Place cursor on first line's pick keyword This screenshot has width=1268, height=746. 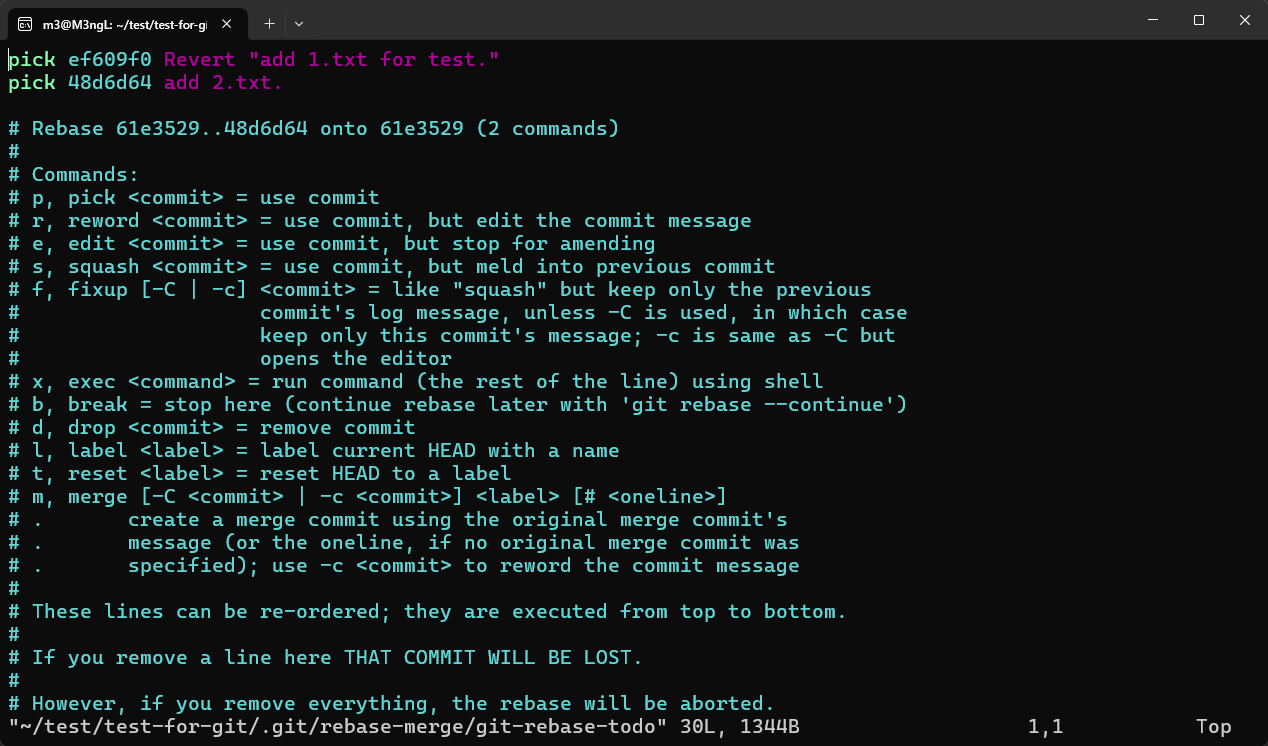tap(32, 60)
